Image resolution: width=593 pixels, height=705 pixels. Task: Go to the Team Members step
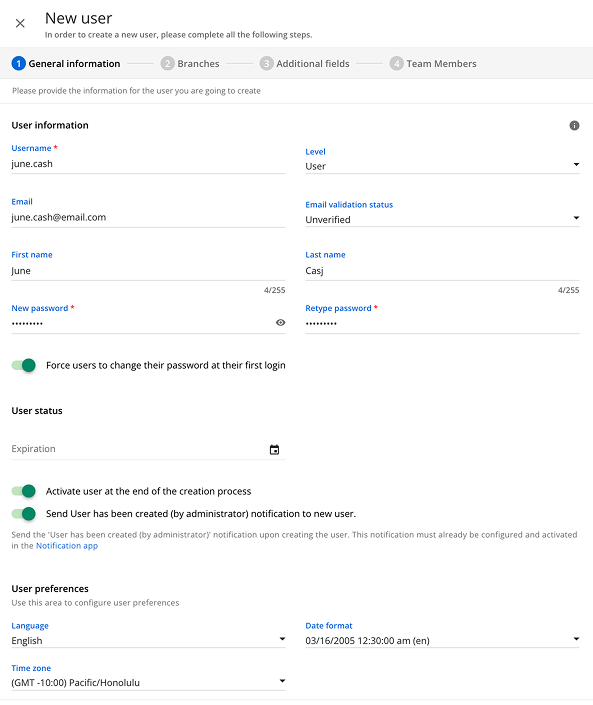pos(433,63)
